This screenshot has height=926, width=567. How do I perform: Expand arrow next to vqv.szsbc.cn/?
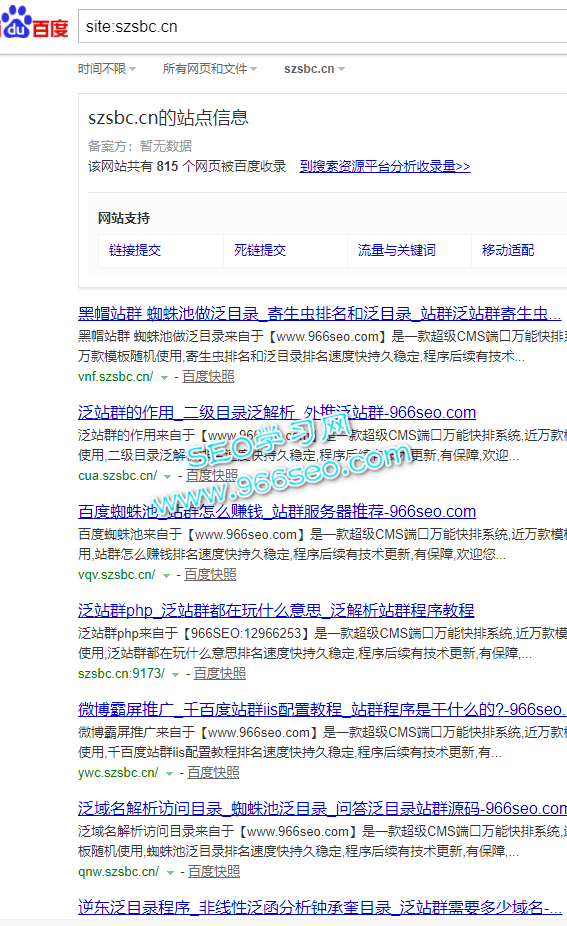[167, 575]
